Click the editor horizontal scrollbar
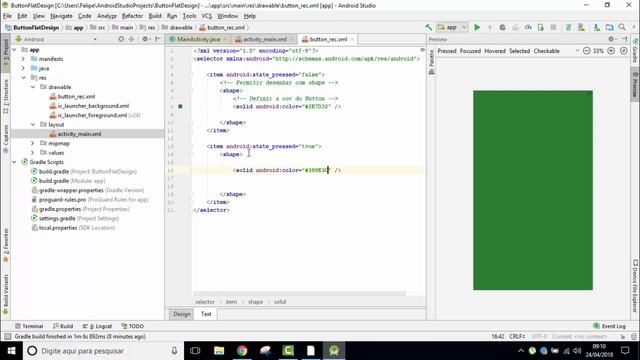The width and height of the screenshot is (640, 360). click(x=300, y=293)
